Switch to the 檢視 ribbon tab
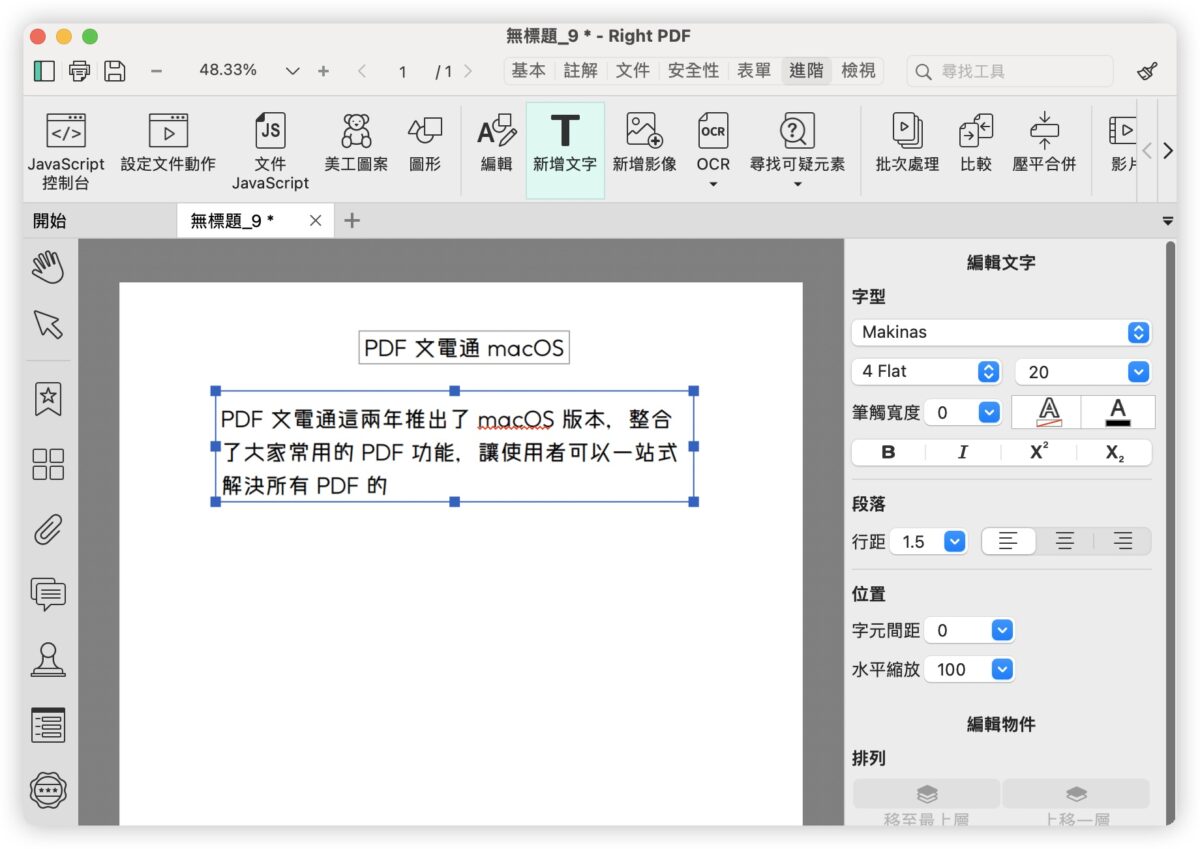Image resolution: width=1200 pixels, height=849 pixels. [x=858, y=70]
